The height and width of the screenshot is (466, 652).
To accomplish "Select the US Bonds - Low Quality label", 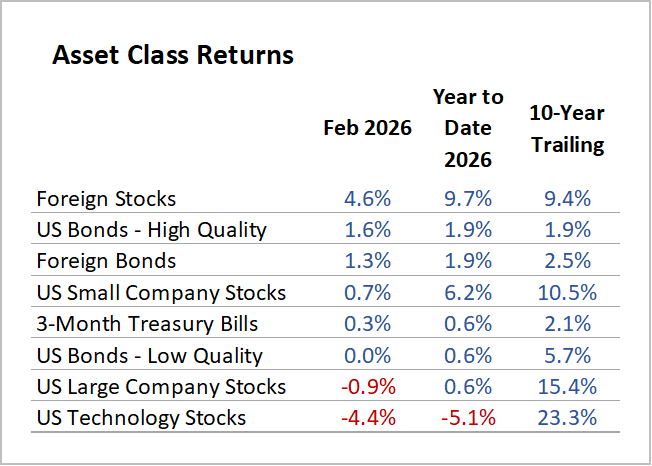I will [149, 355].
